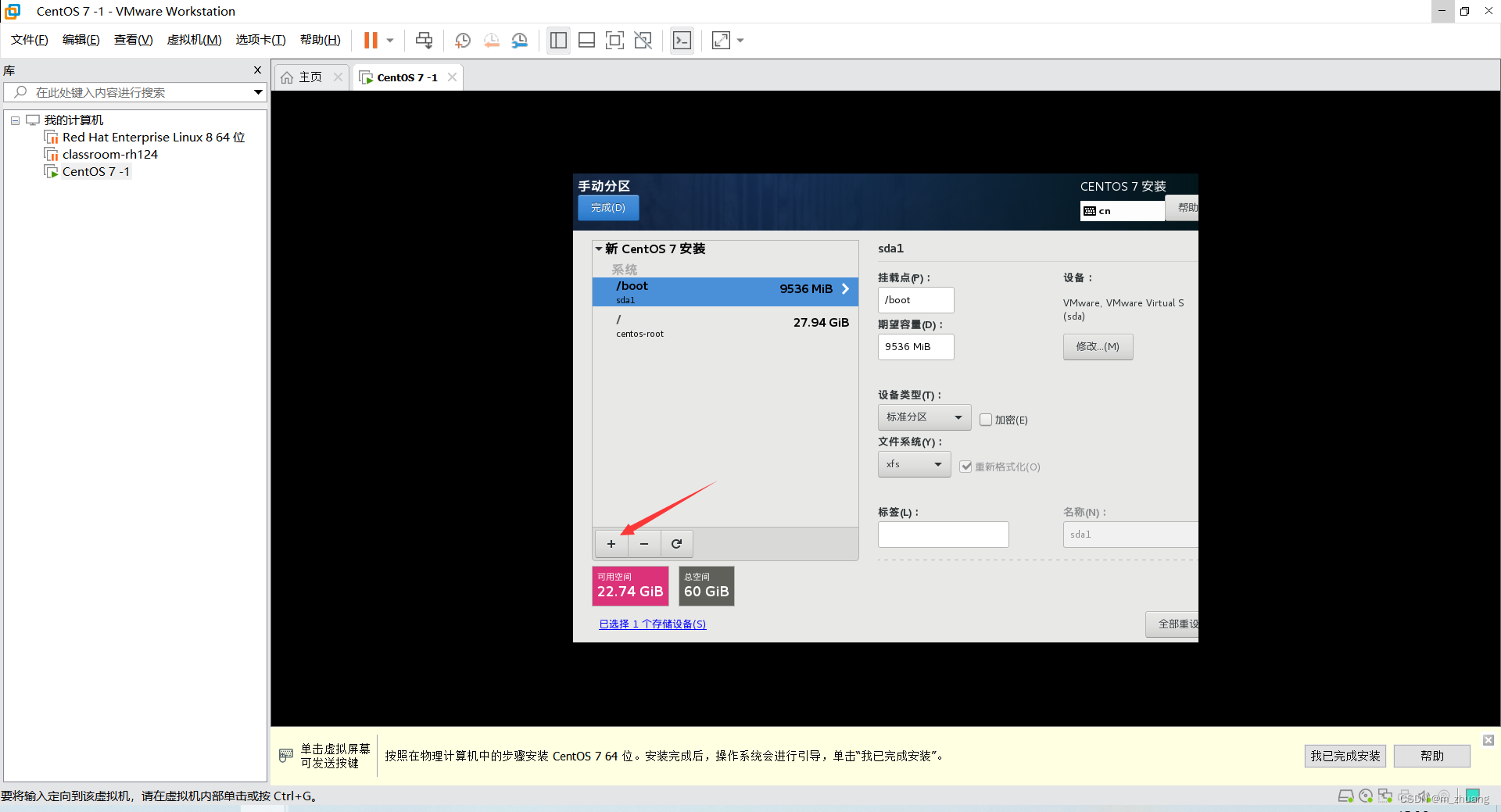Toggle the 加密(E) checkbox
The width and height of the screenshot is (1501, 812).
click(x=986, y=420)
